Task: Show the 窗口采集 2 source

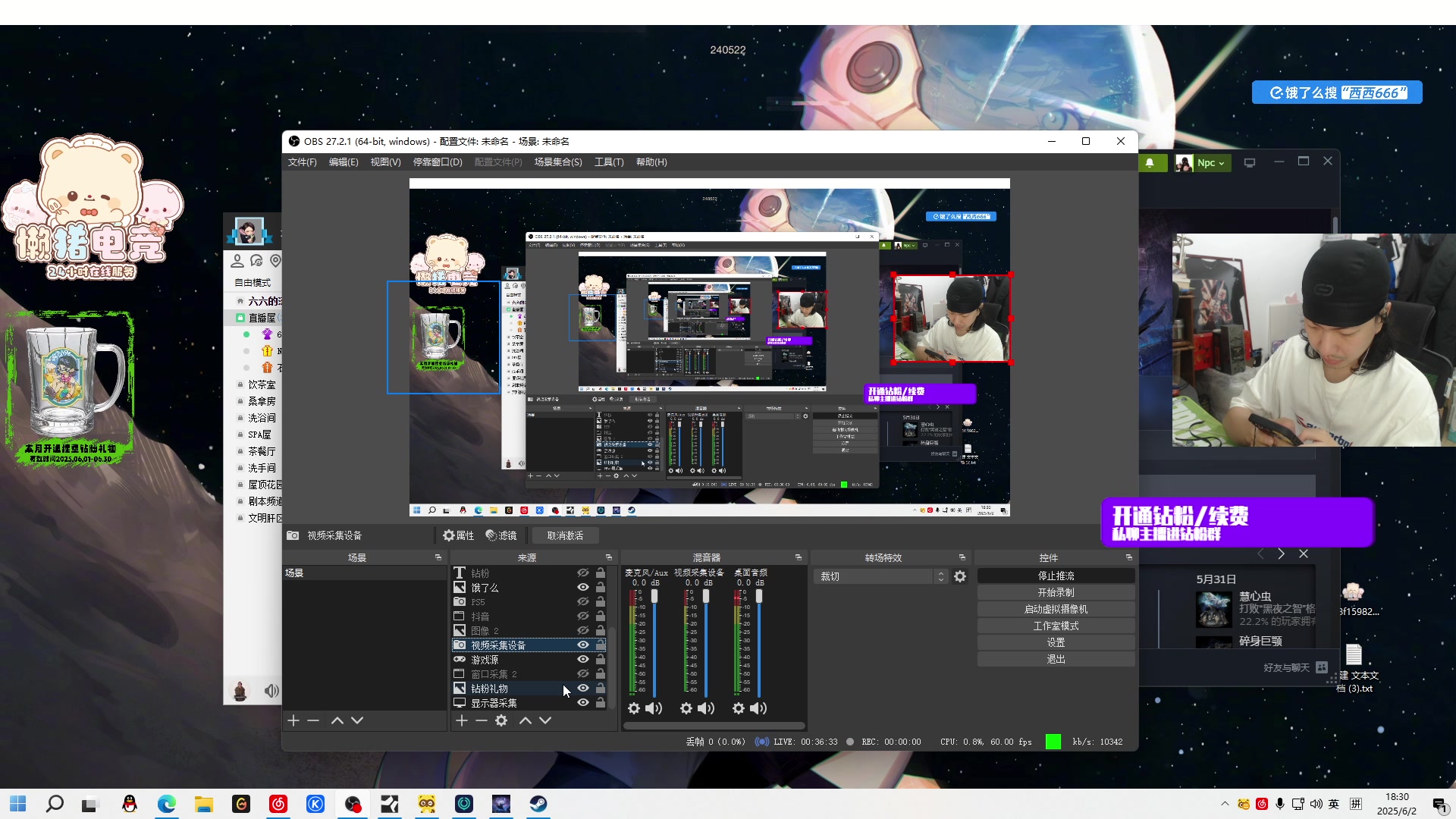Action: click(x=583, y=674)
